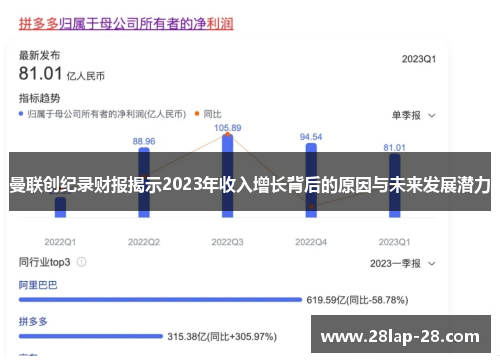Click the 最新发布 heading

39,55
